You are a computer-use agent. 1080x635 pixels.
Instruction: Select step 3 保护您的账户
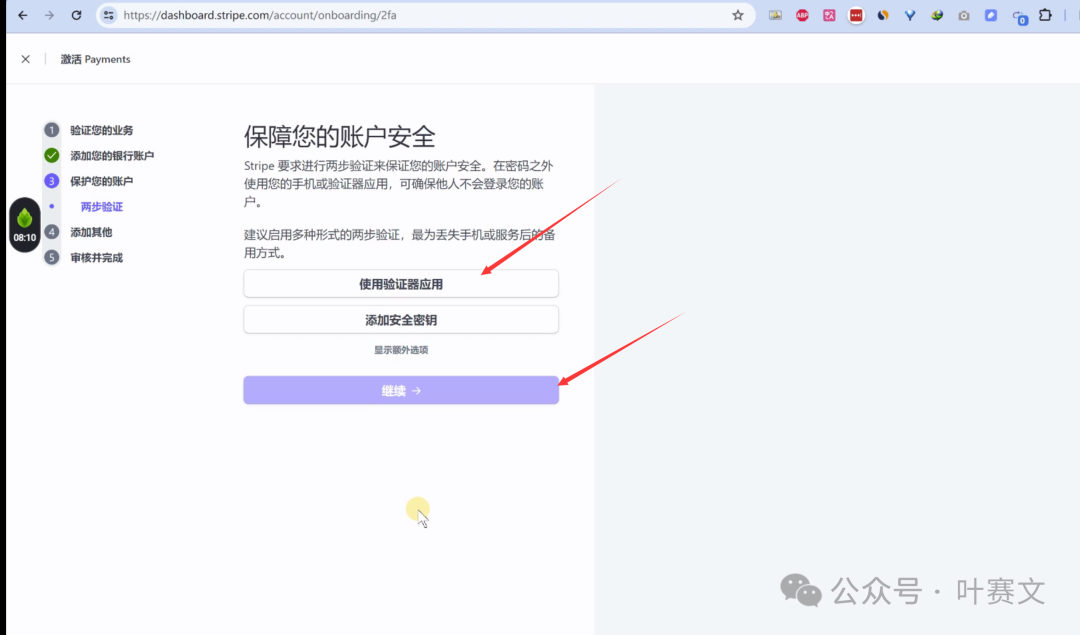click(x=101, y=181)
